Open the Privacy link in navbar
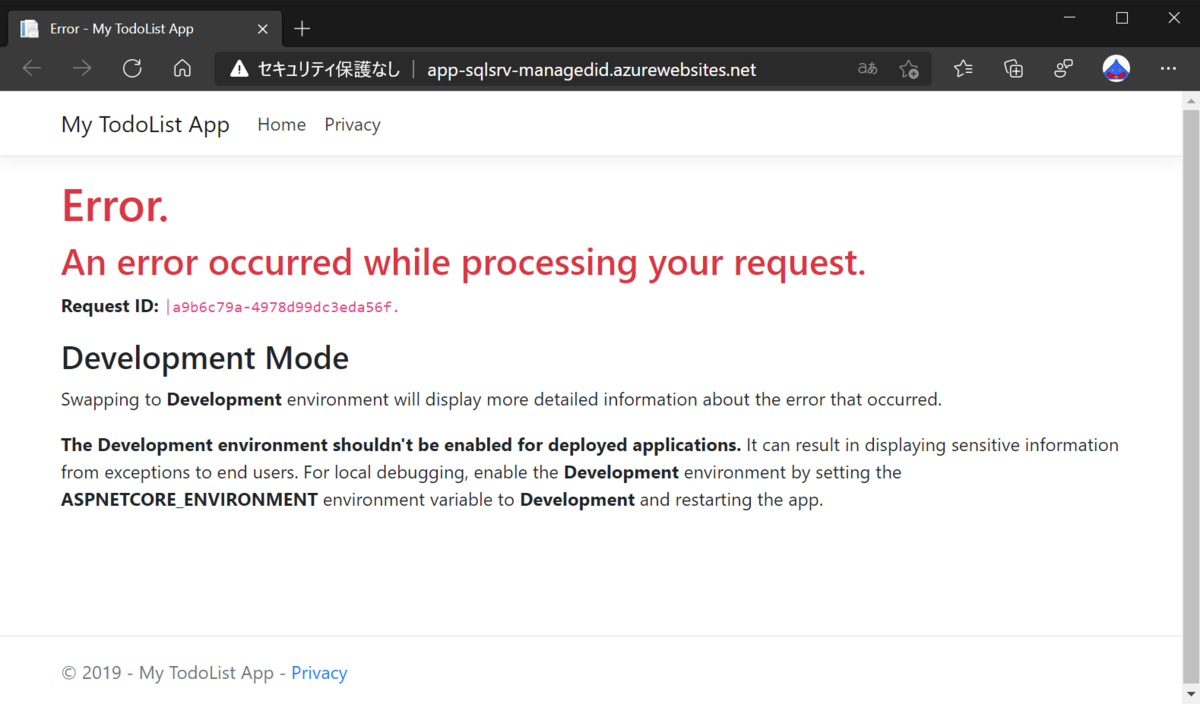 352,125
